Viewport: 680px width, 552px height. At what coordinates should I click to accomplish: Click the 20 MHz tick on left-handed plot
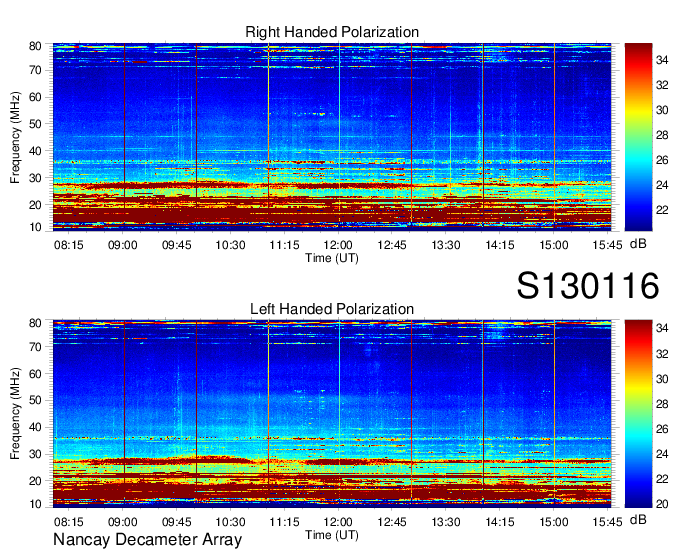[35, 481]
